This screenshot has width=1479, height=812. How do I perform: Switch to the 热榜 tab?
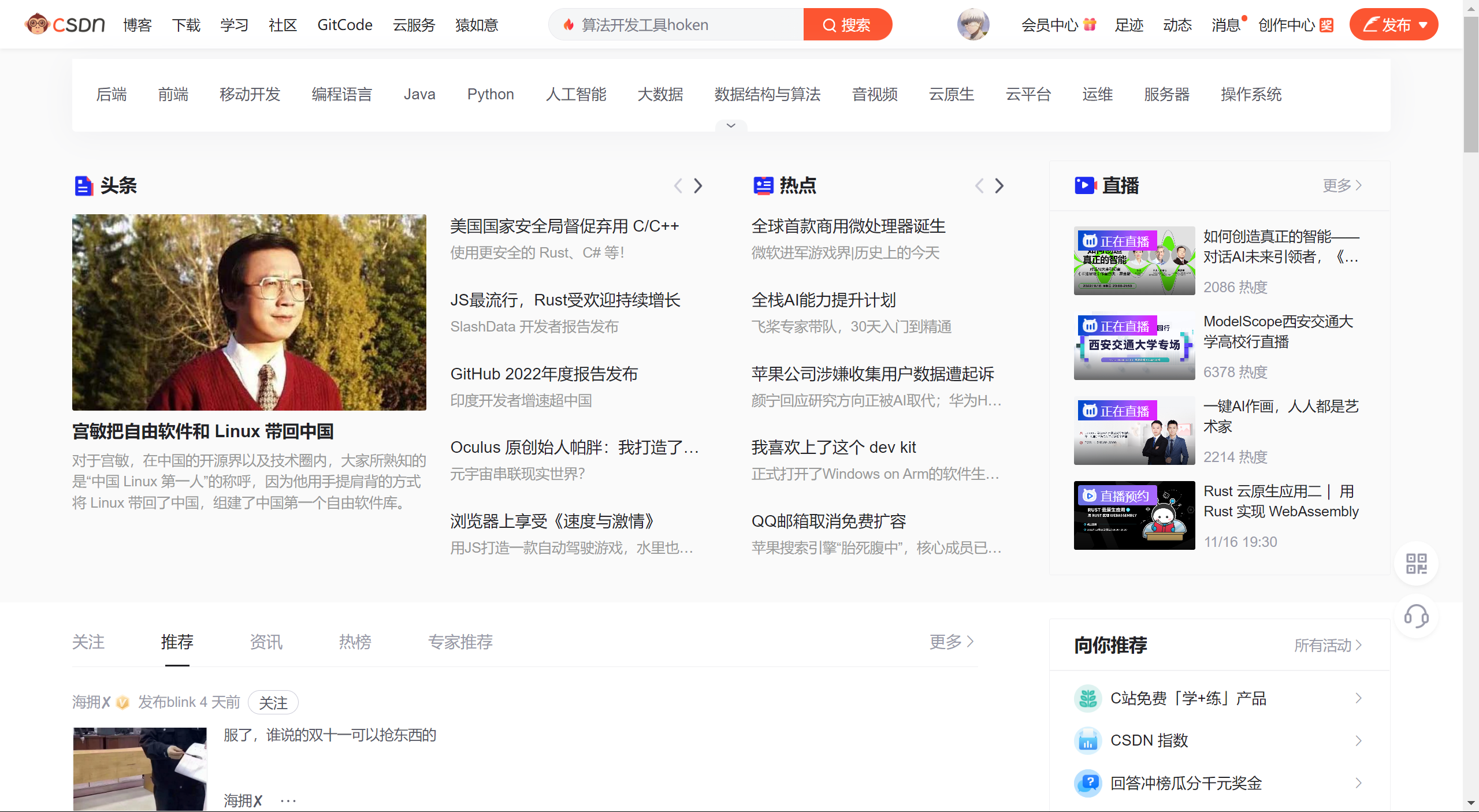point(355,642)
